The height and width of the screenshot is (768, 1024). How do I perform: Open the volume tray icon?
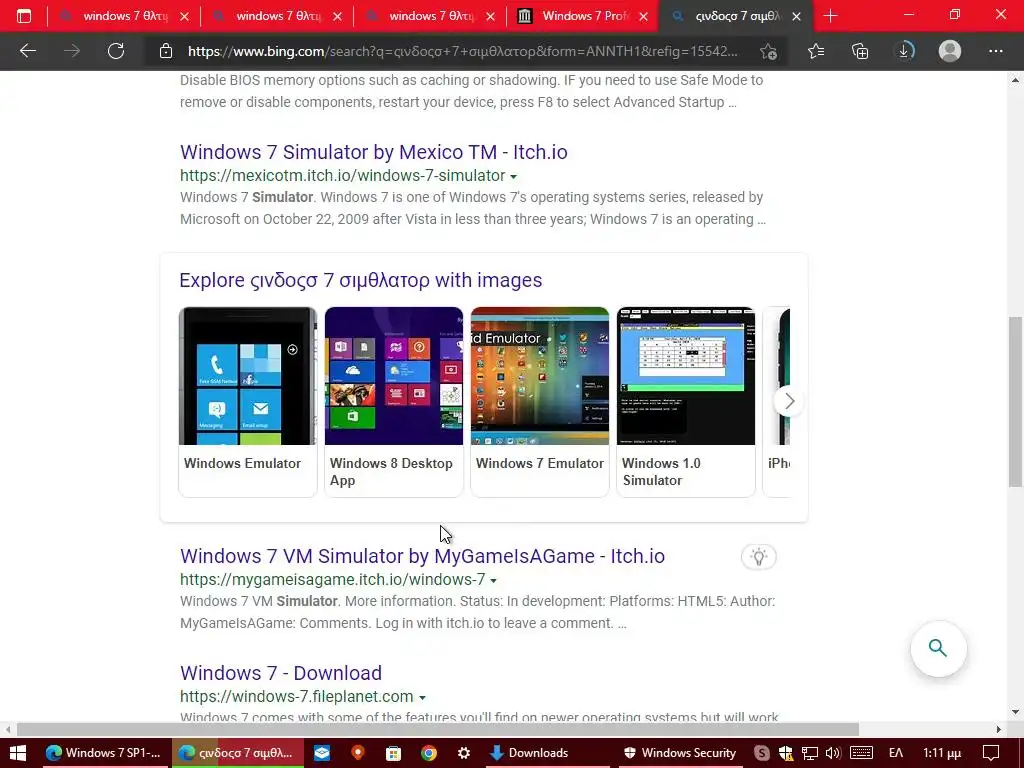(x=833, y=753)
